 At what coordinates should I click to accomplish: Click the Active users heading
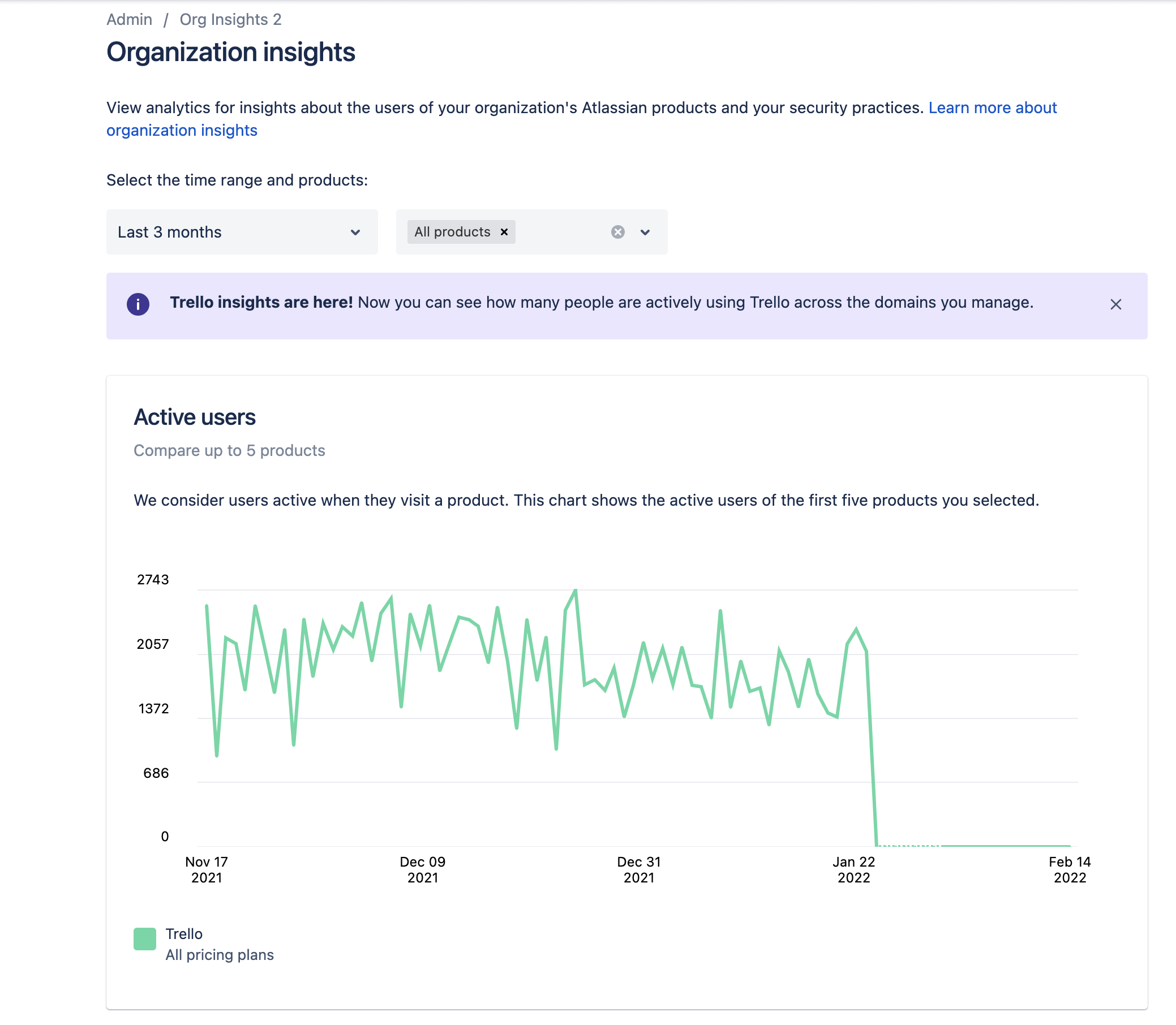click(195, 417)
